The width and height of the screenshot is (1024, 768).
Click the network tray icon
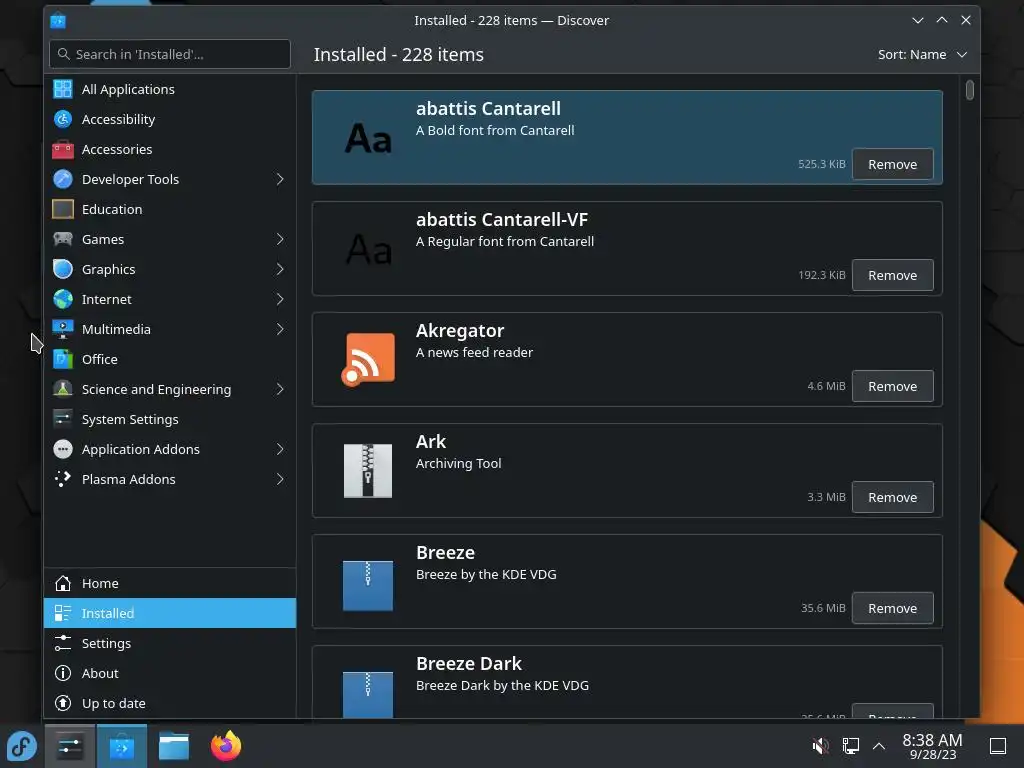coord(850,746)
